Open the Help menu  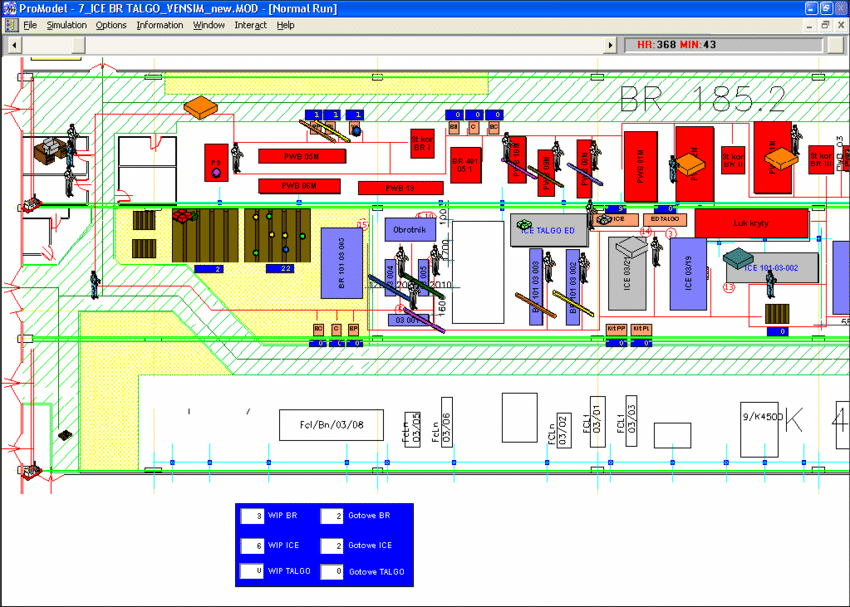[x=285, y=25]
